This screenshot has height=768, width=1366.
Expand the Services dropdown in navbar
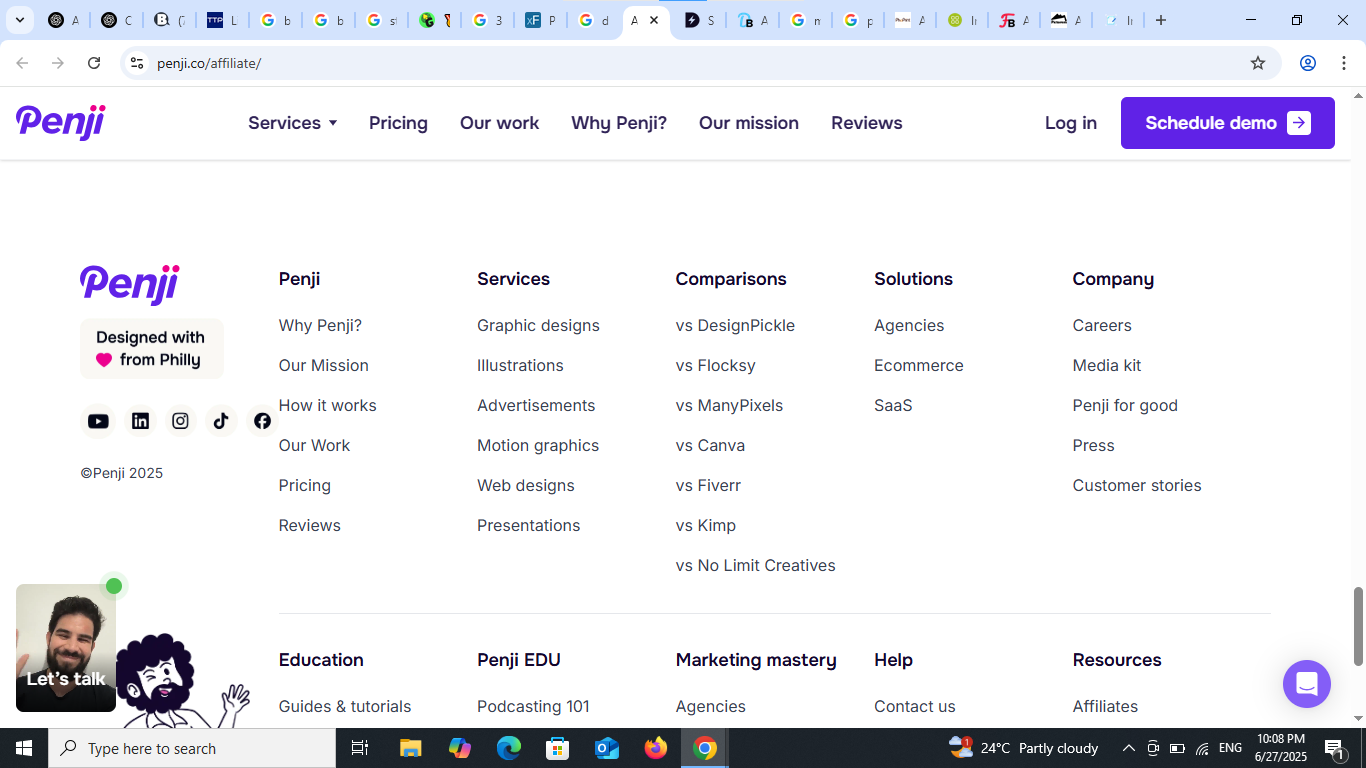(293, 123)
